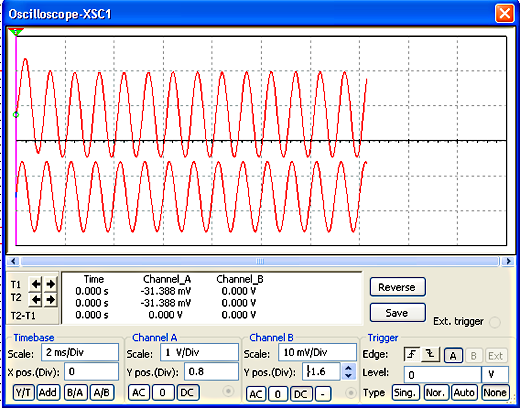Select falling edge trigger icon
Screen dimensions: 520x408
(x=430, y=355)
